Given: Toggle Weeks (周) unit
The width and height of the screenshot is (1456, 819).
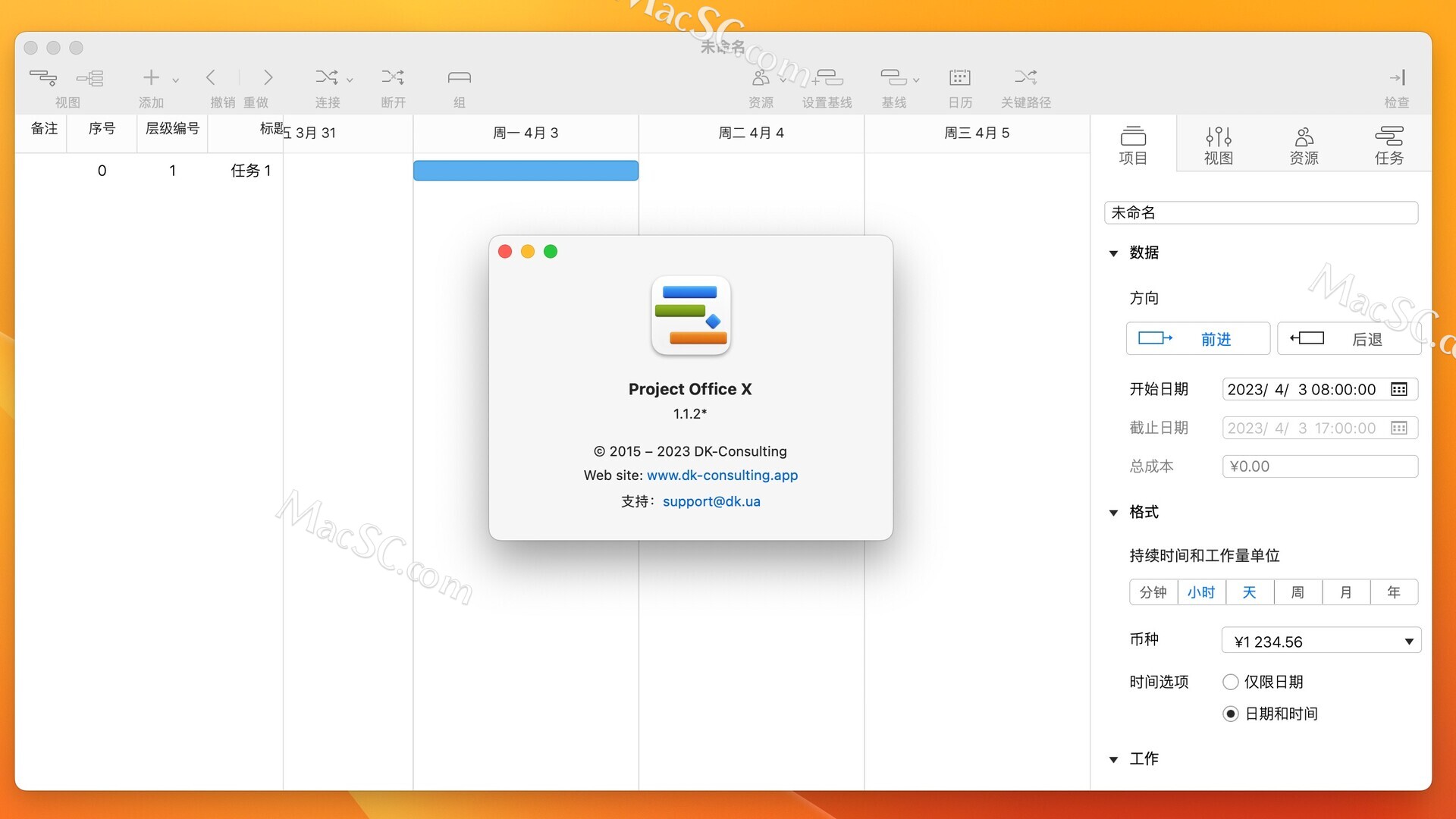Looking at the screenshot, I should click(x=1298, y=592).
